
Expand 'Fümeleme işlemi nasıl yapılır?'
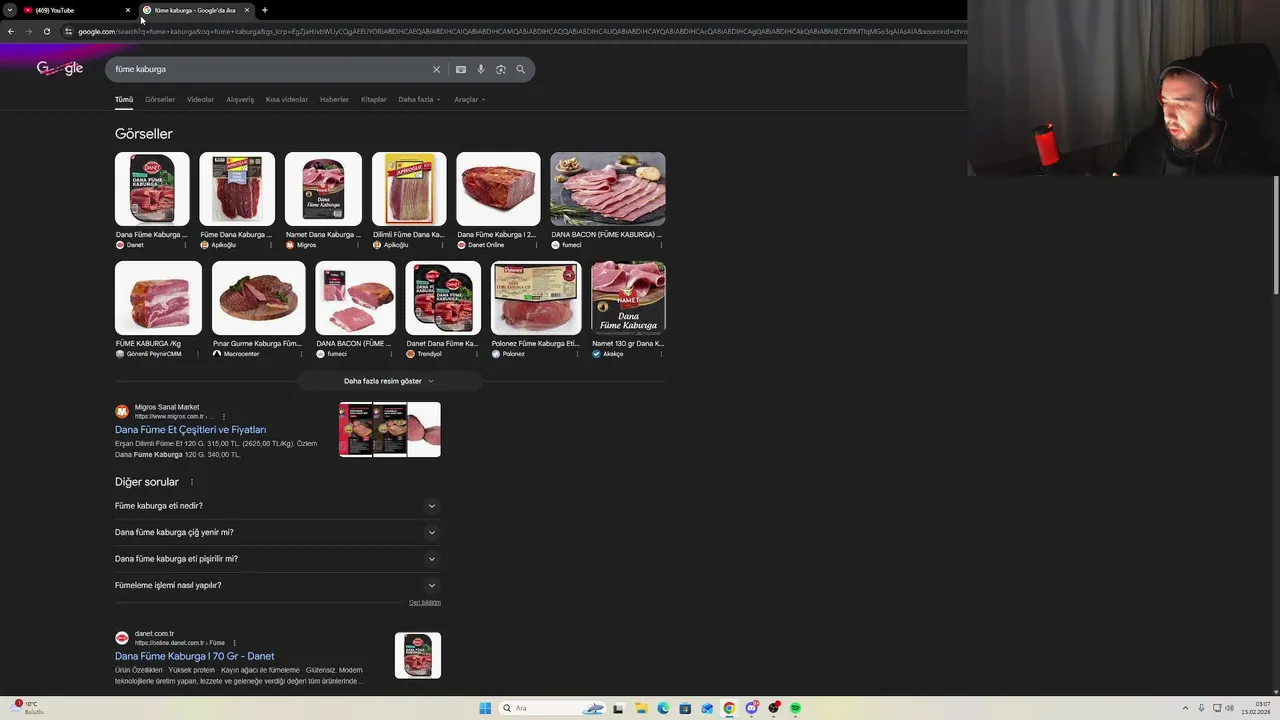(278, 585)
